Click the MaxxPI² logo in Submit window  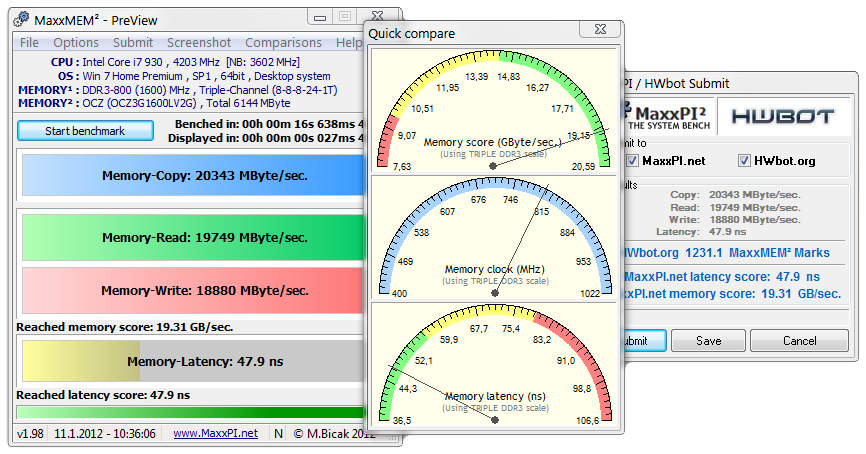tap(668, 116)
